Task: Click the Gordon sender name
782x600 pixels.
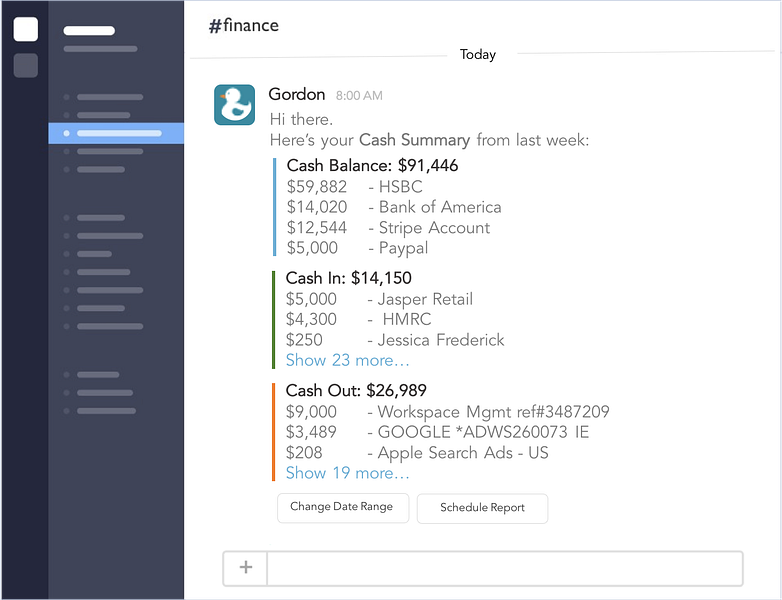Action: (x=297, y=95)
